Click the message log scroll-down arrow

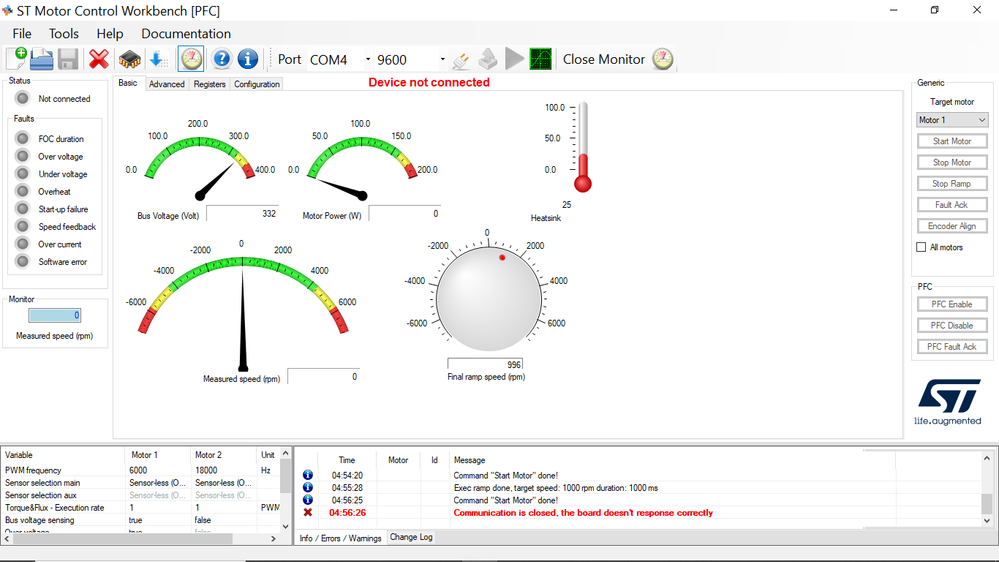[987, 521]
